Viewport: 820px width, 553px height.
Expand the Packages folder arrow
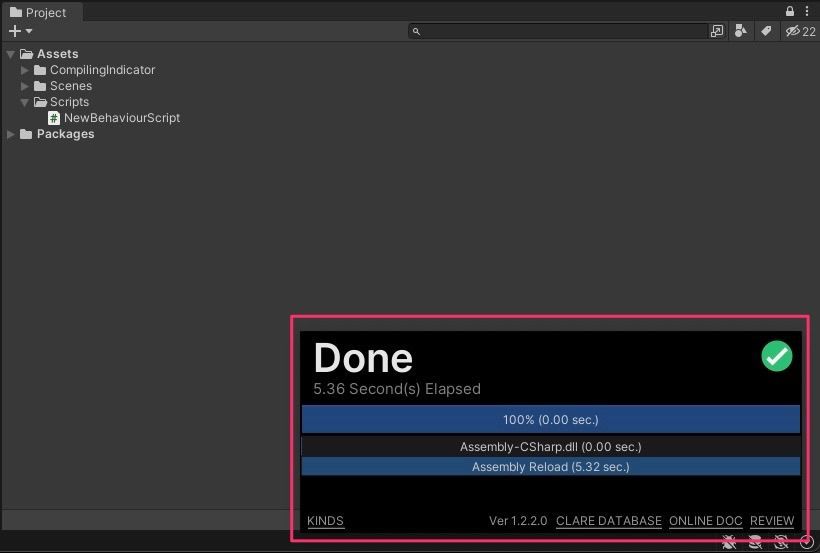click(x=10, y=134)
